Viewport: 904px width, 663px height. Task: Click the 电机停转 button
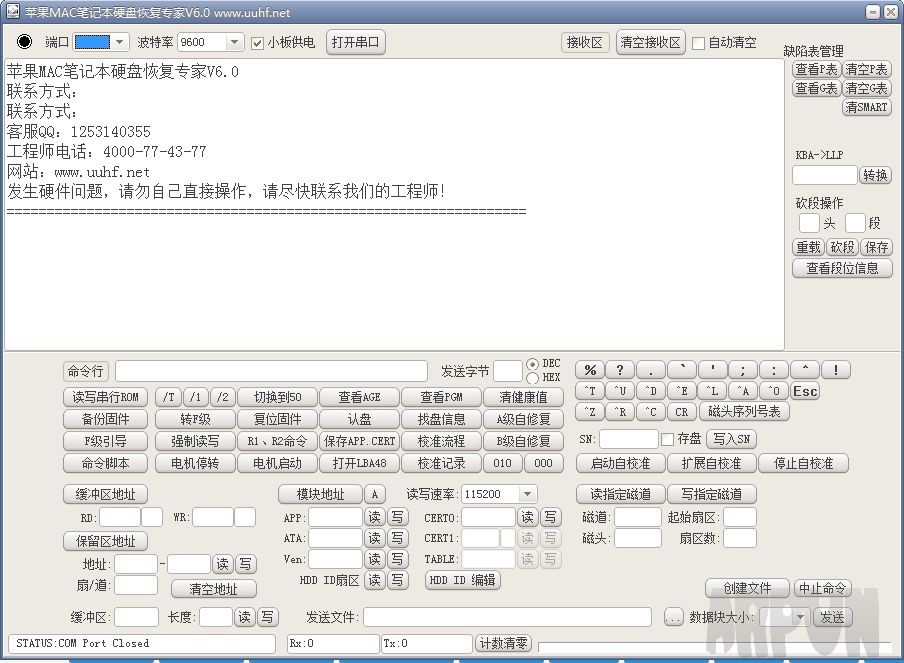point(195,463)
